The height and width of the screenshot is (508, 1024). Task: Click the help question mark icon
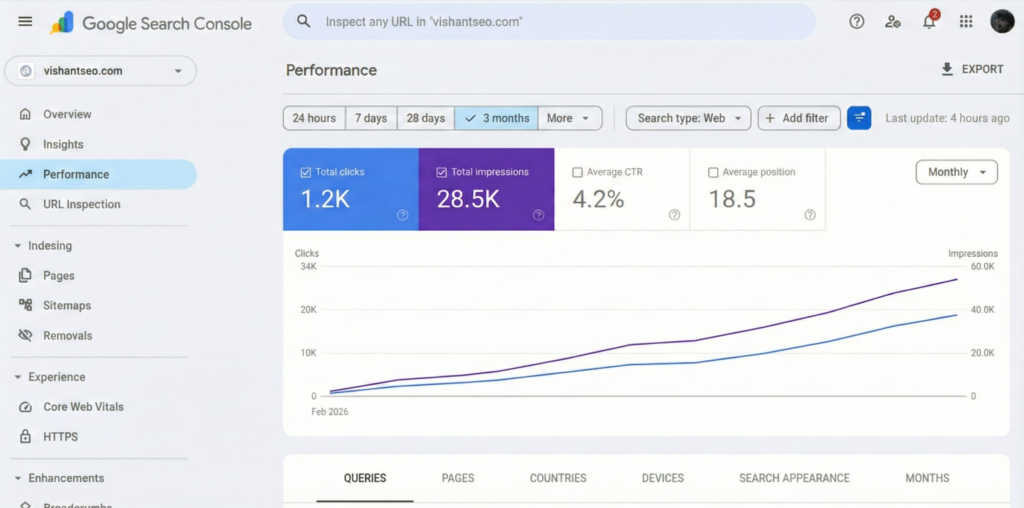tap(856, 22)
